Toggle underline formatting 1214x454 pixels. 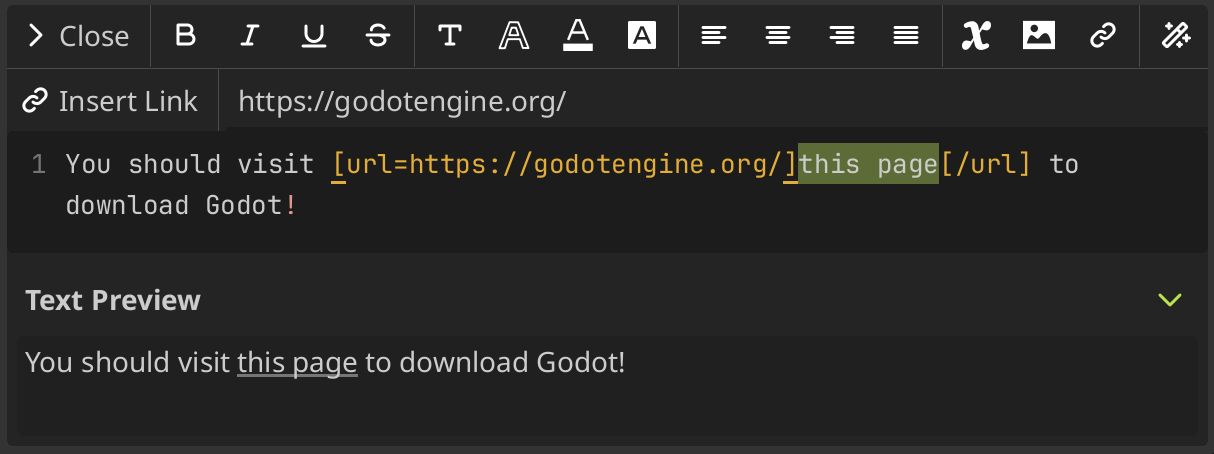(x=314, y=36)
